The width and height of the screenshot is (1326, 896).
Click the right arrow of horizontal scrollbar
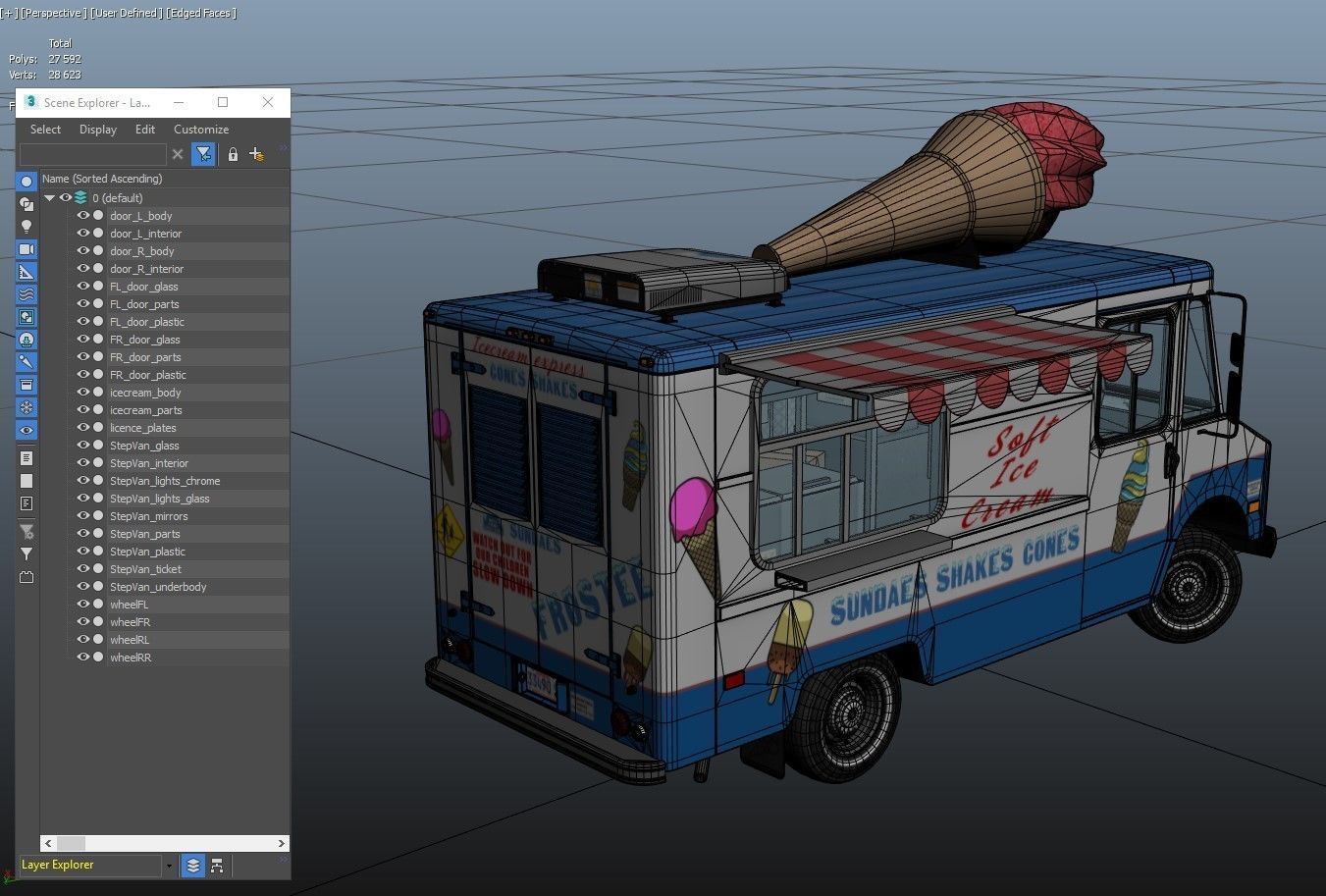[281, 843]
